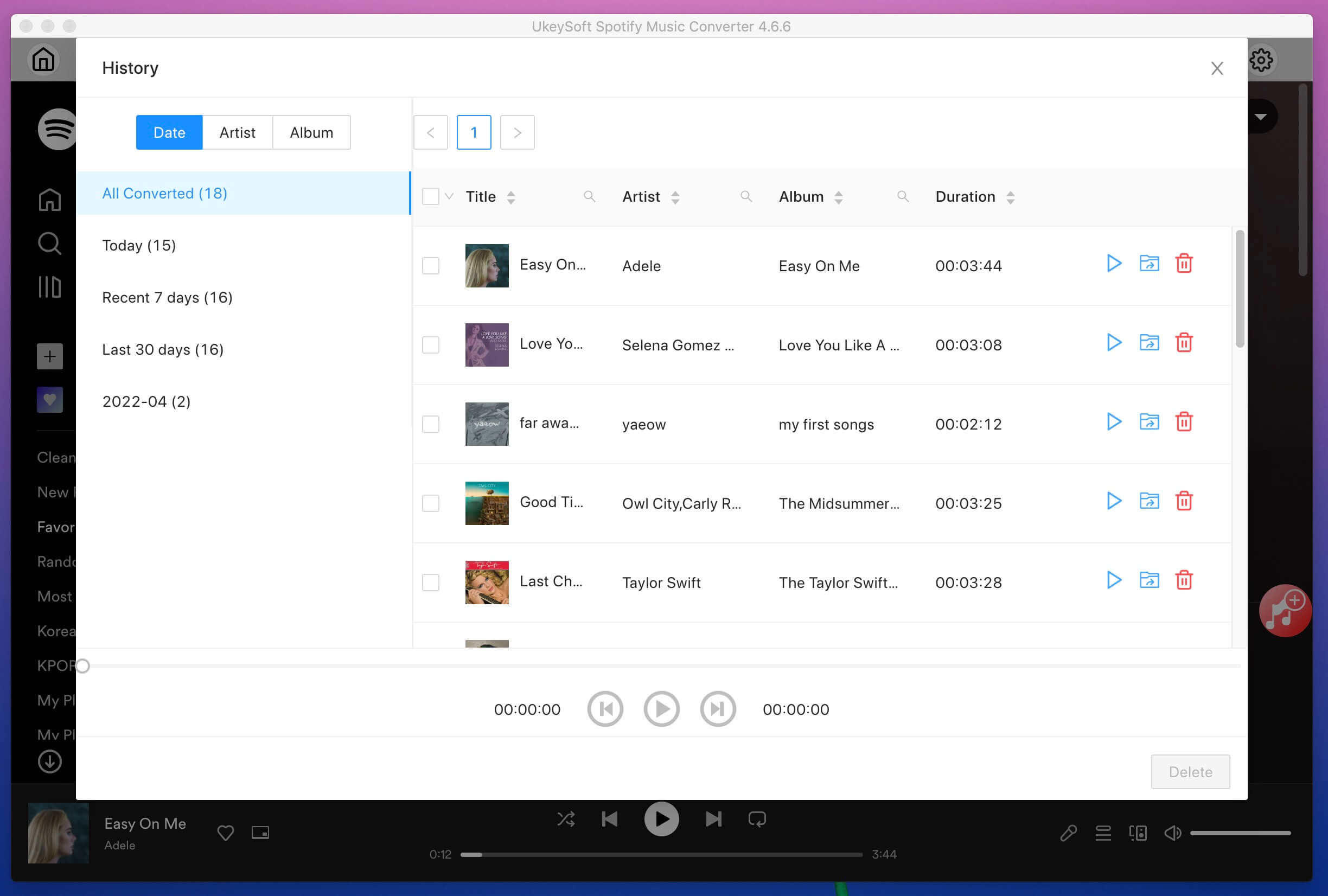
Task: Sort the list by Duration
Action: click(1010, 197)
